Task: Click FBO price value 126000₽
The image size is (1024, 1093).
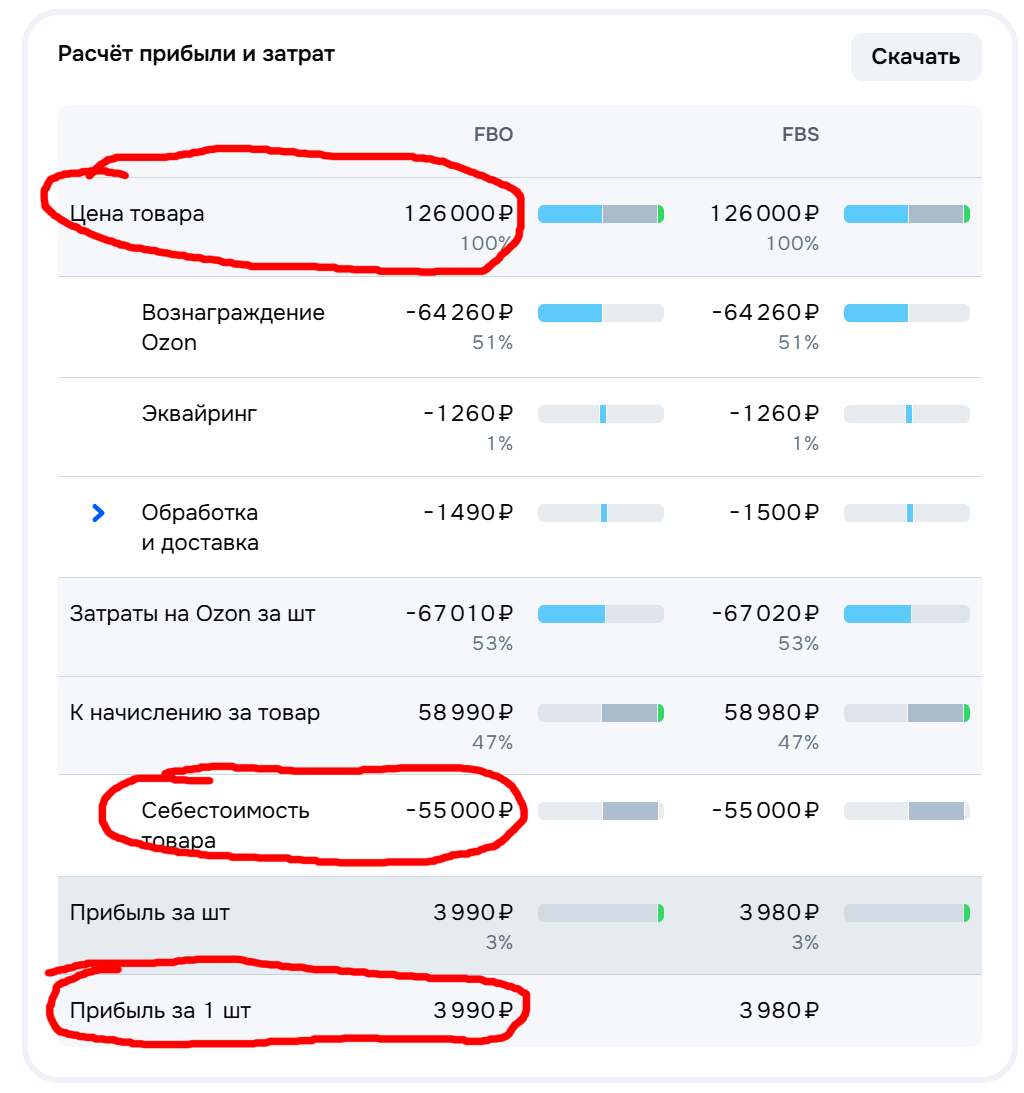Action: [x=459, y=213]
